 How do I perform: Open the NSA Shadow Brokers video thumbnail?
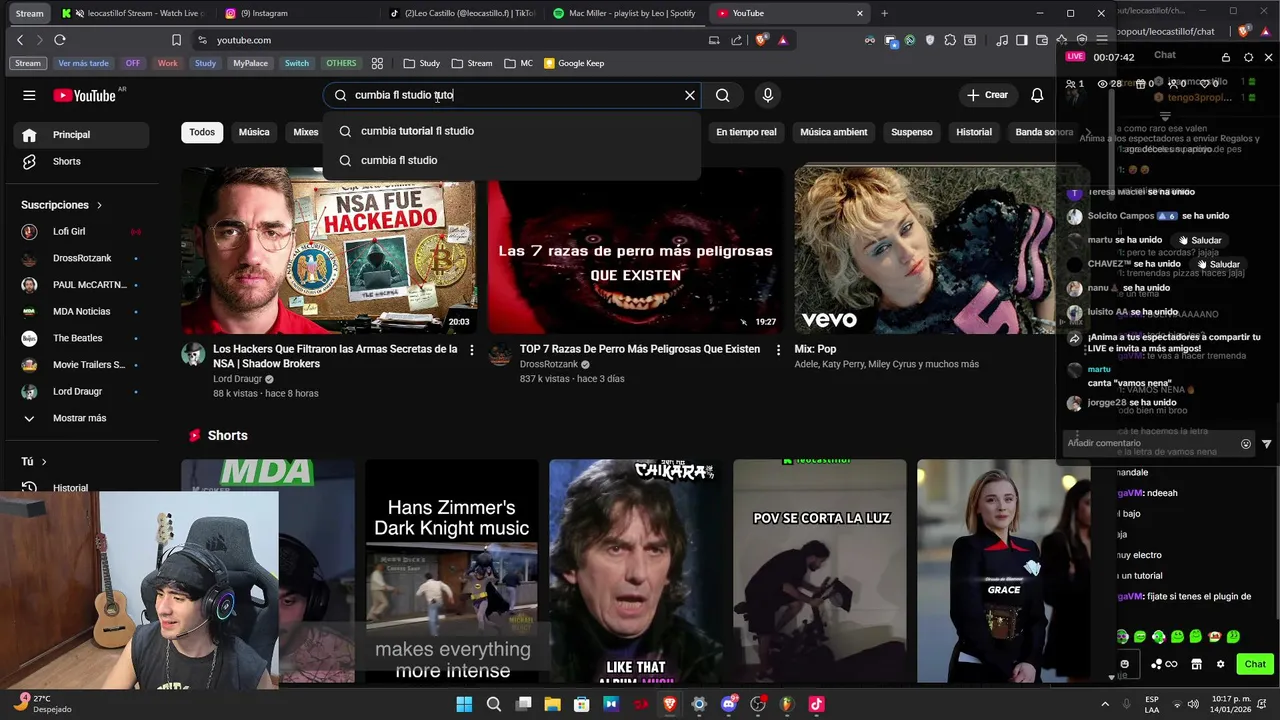click(328, 250)
